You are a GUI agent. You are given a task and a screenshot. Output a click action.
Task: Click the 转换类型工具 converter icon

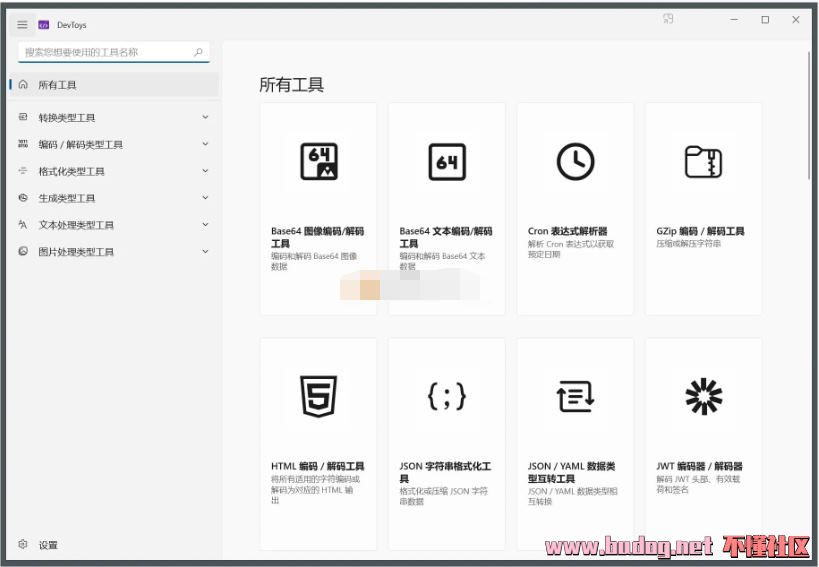[x=23, y=117]
